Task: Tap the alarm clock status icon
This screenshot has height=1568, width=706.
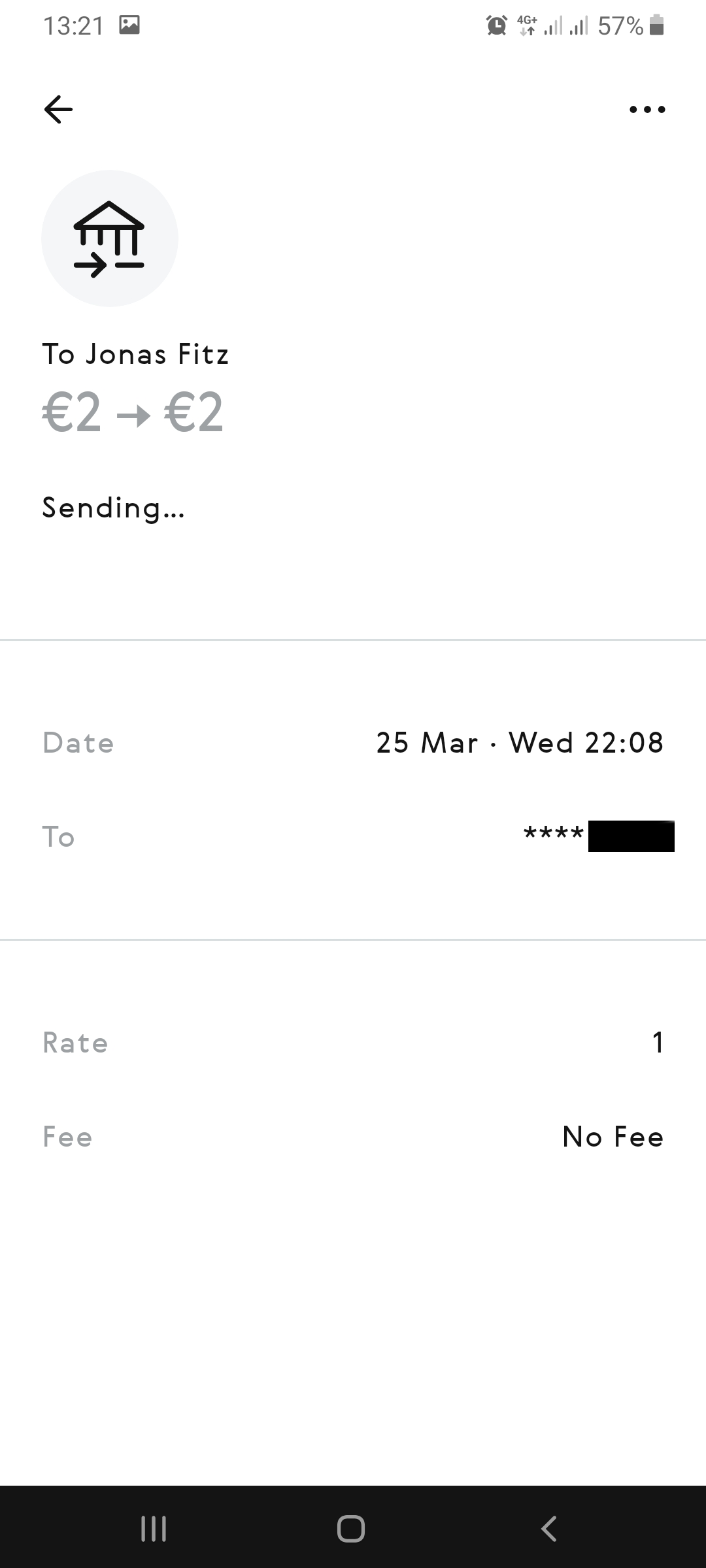Action: (x=497, y=26)
